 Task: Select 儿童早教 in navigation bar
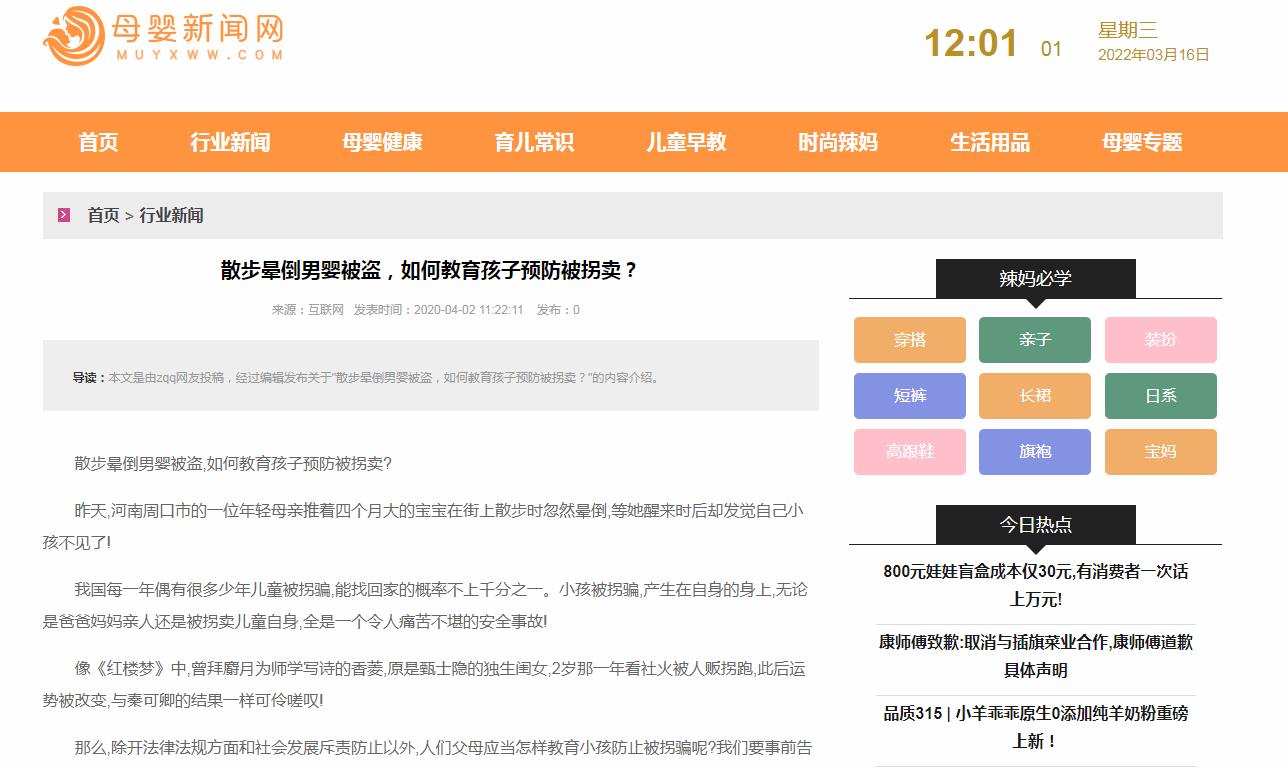[x=686, y=142]
